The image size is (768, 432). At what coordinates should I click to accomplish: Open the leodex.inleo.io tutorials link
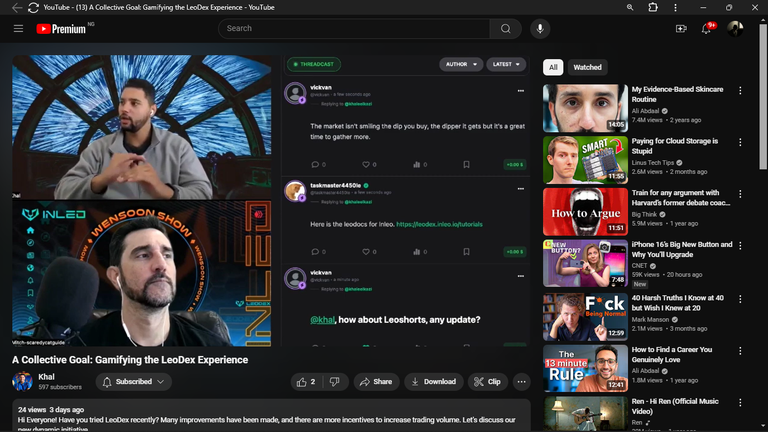coord(439,224)
